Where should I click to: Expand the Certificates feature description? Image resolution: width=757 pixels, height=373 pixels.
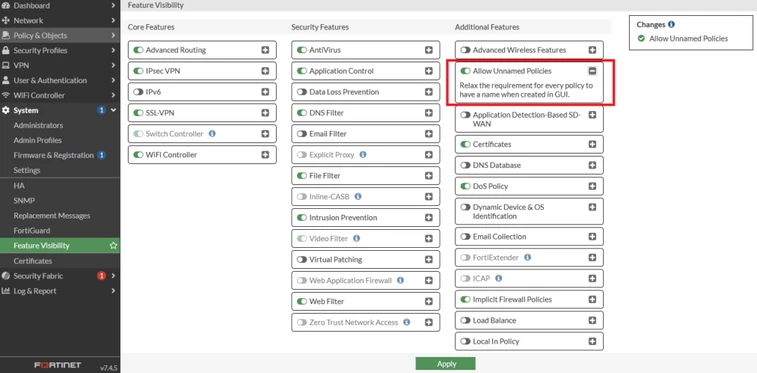pyautogui.click(x=592, y=144)
